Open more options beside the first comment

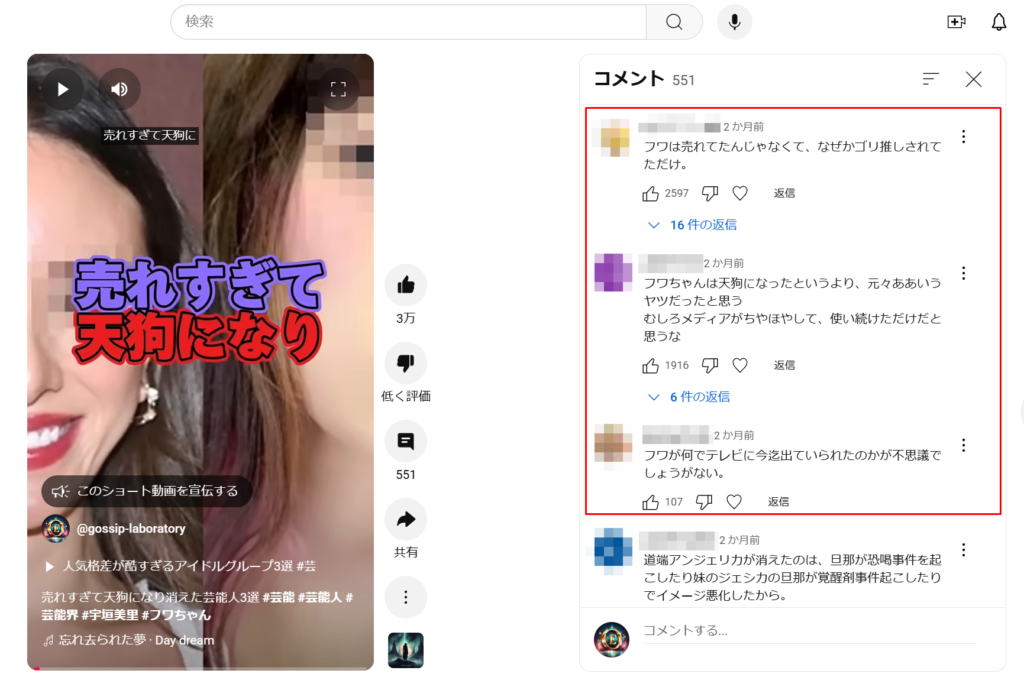[x=963, y=137]
